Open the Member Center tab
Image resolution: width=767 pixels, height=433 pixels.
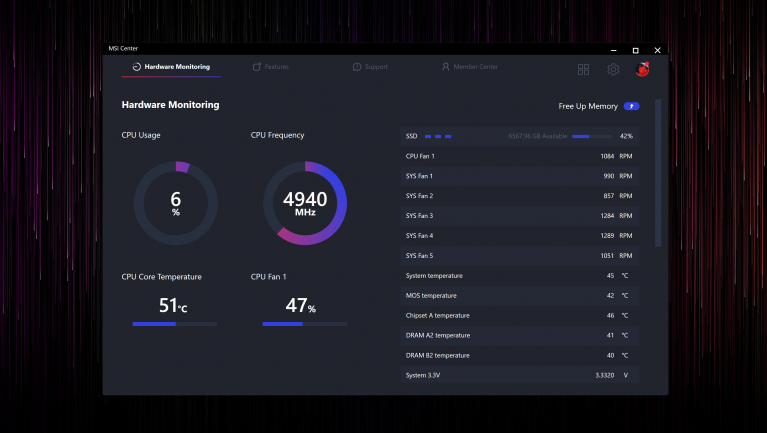[470, 67]
